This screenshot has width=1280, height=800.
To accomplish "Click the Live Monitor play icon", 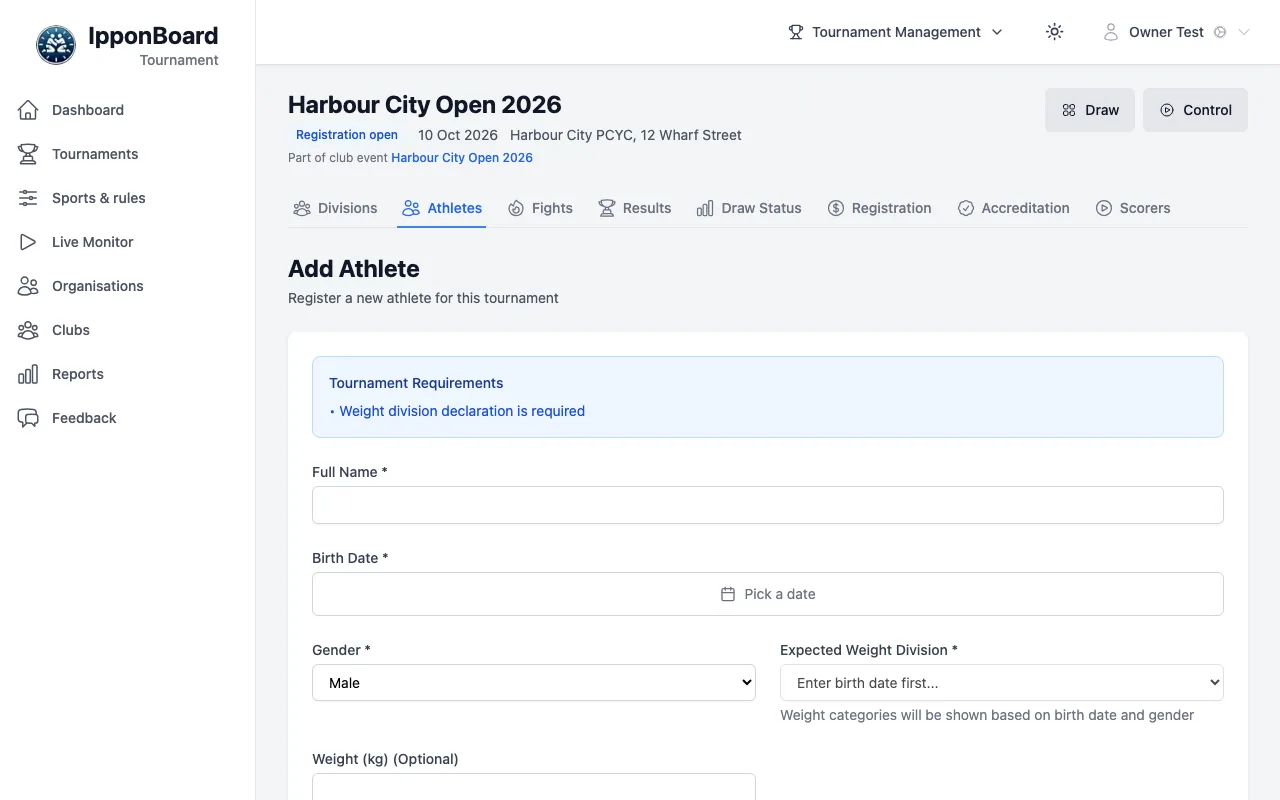I will point(28,242).
